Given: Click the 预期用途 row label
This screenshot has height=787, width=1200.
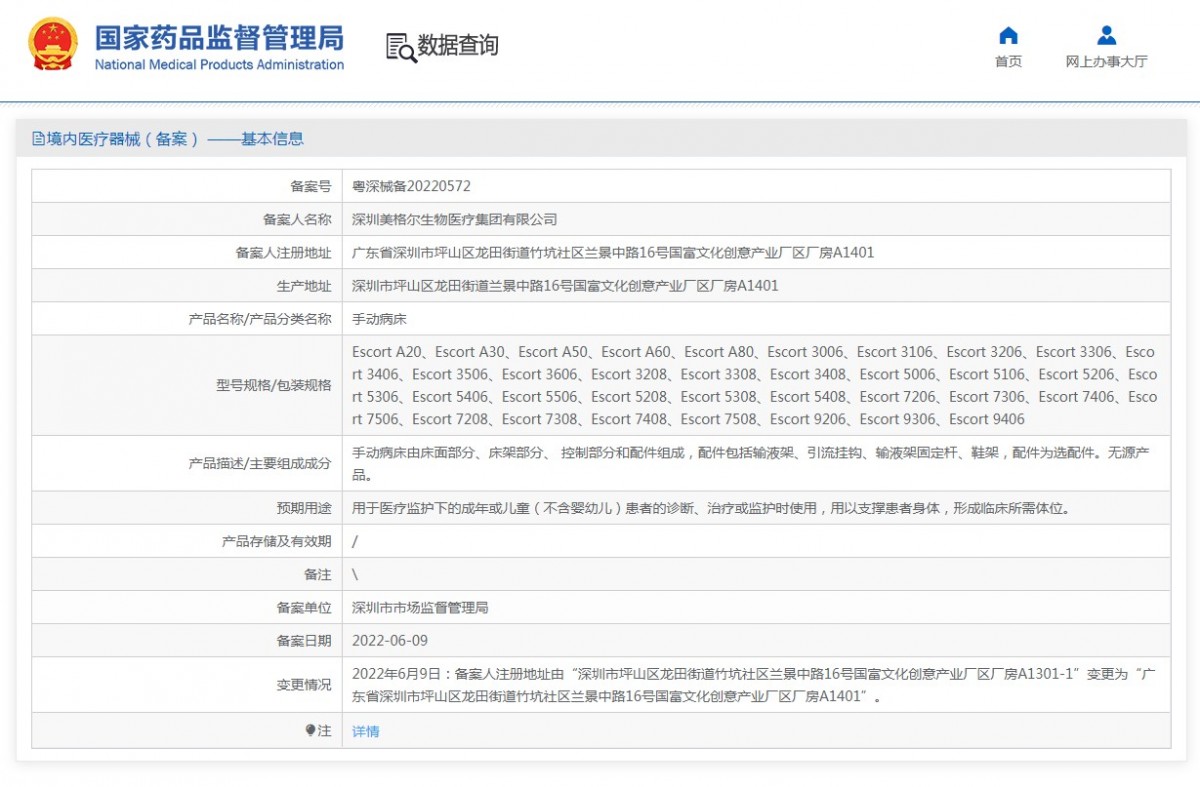Looking at the screenshot, I should pos(304,508).
